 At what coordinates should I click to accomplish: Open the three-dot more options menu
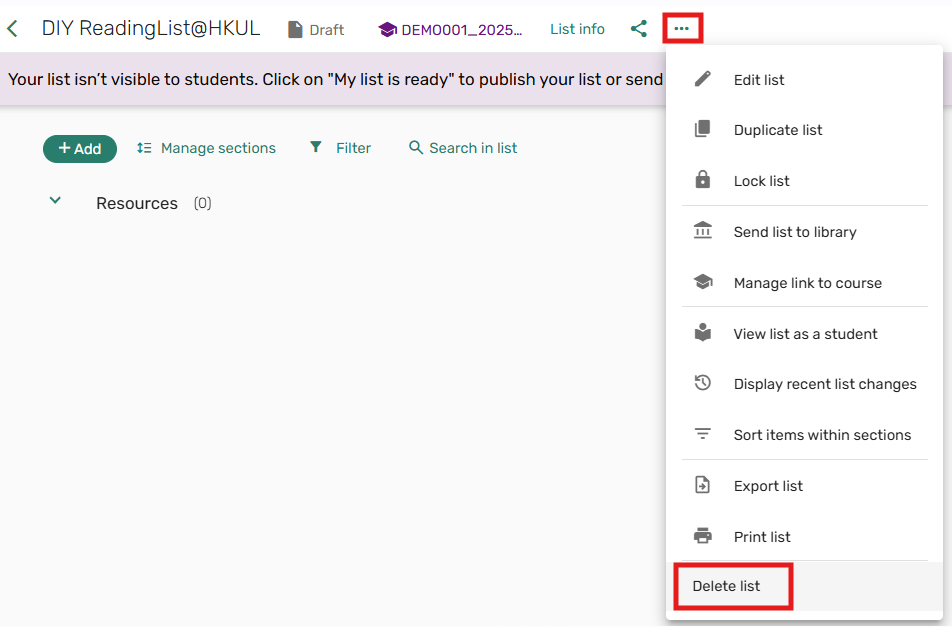(682, 29)
